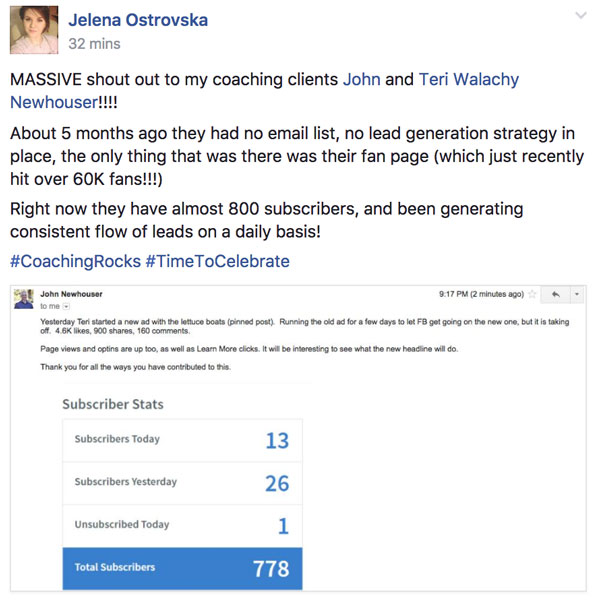
Task: Open the #CoachingRocks hashtag
Action: point(75,261)
